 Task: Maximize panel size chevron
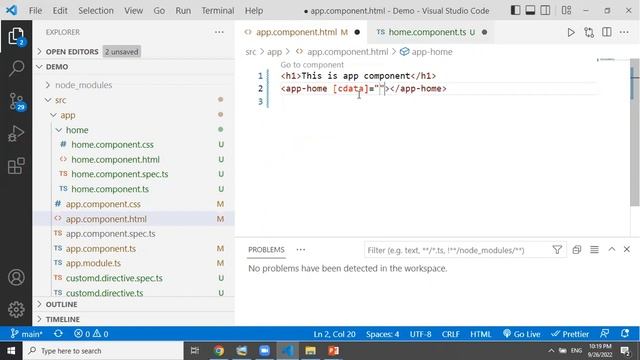point(611,249)
